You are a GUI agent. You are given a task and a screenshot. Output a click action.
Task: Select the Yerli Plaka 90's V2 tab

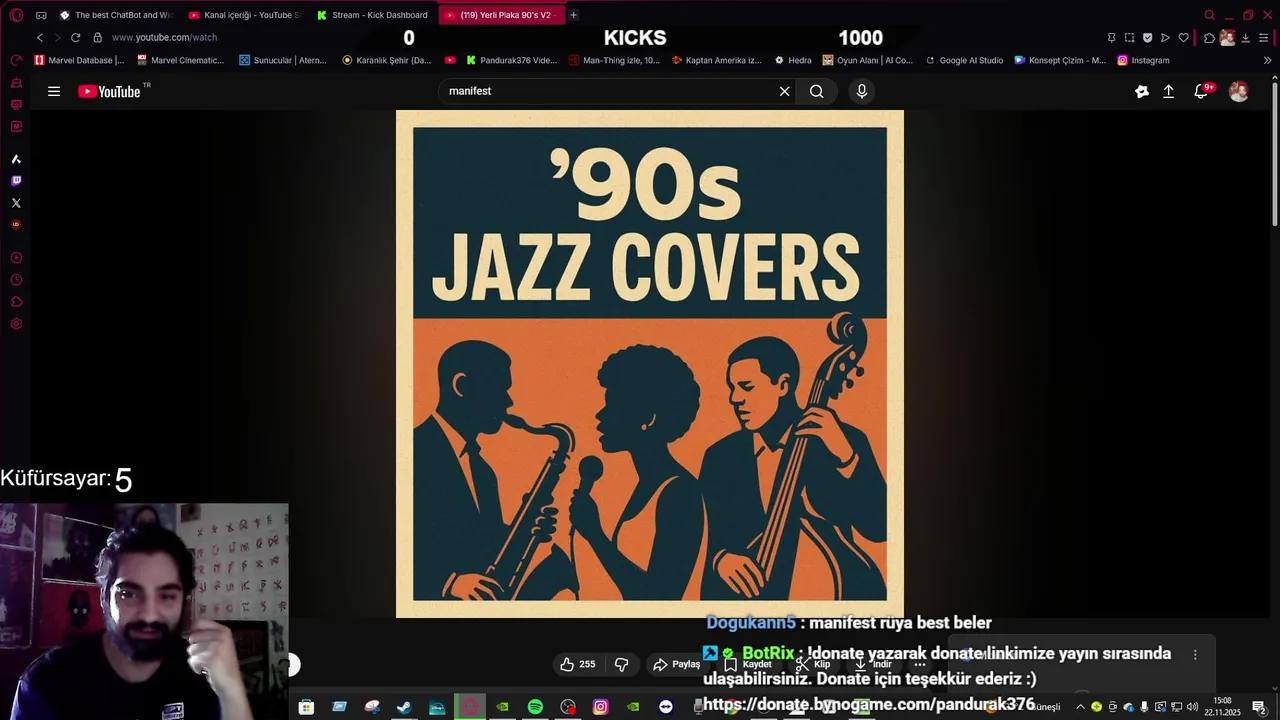[501, 15]
